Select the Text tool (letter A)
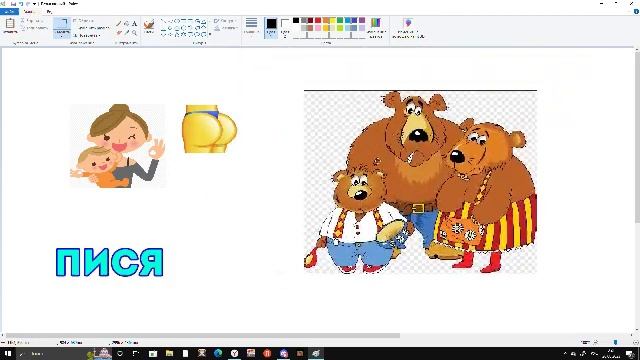The width and height of the screenshot is (640, 360). [134, 24]
